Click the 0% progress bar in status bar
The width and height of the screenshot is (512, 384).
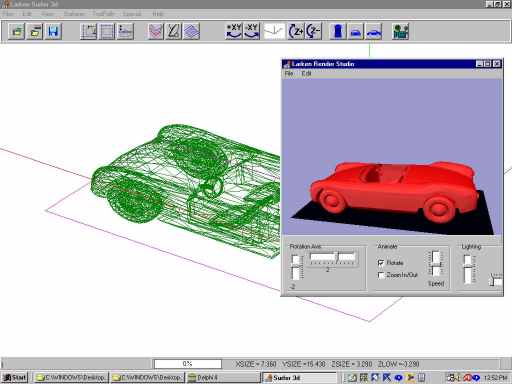coord(188,364)
